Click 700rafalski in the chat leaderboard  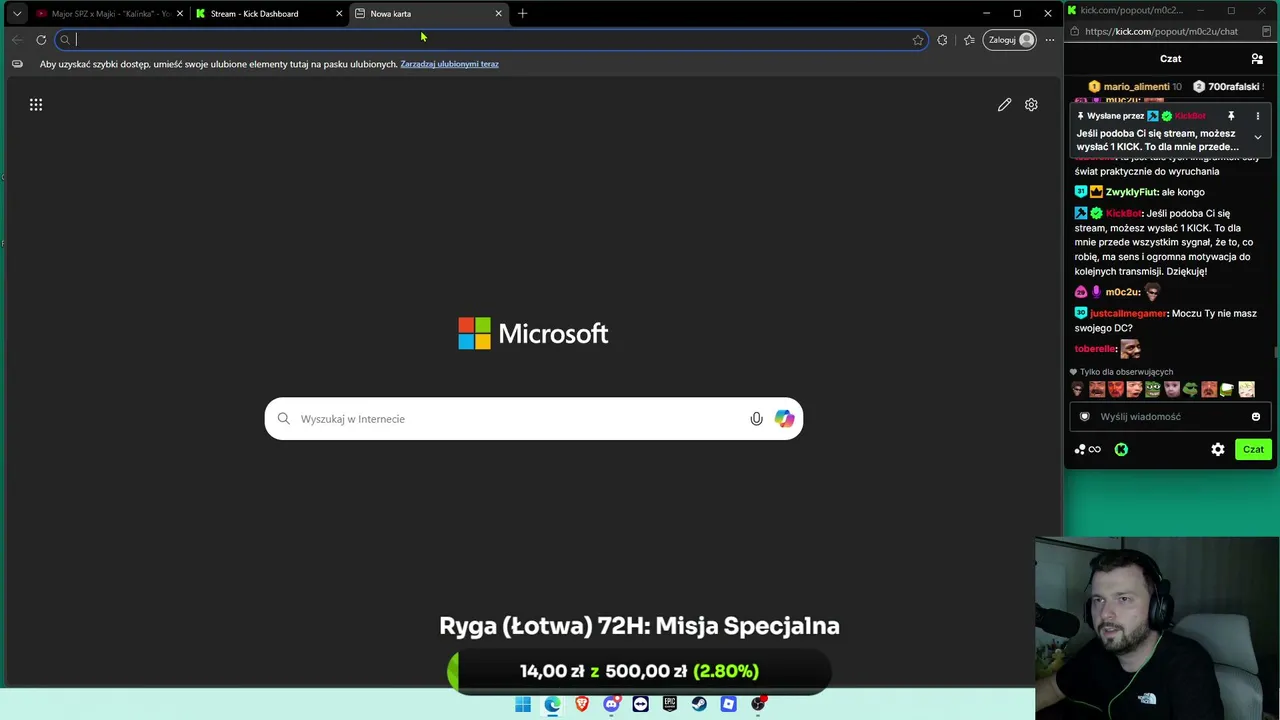click(1232, 87)
